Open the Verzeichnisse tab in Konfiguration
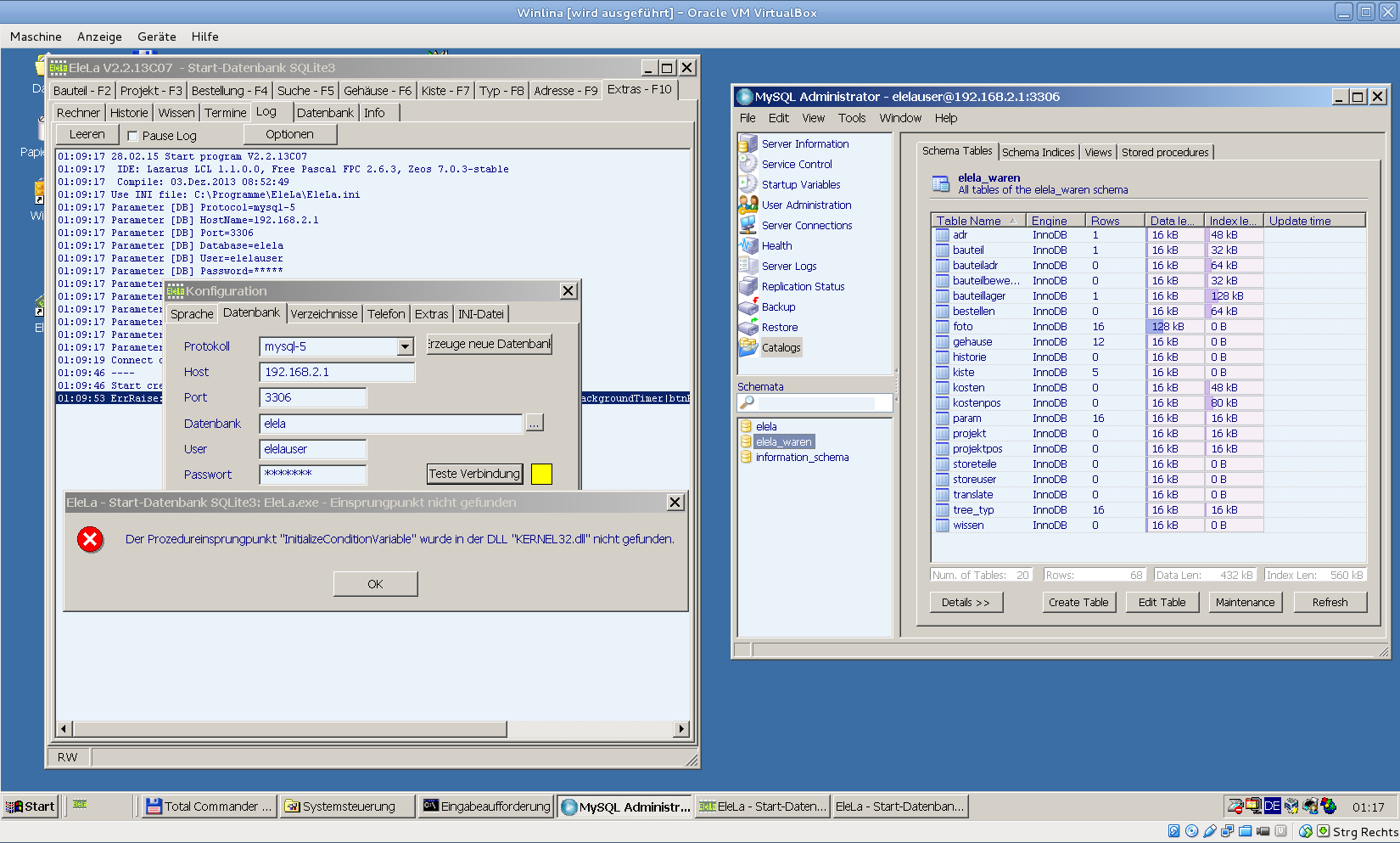Viewport: 1400px width, 843px height. pyautogui.click(x=324, y=314)
